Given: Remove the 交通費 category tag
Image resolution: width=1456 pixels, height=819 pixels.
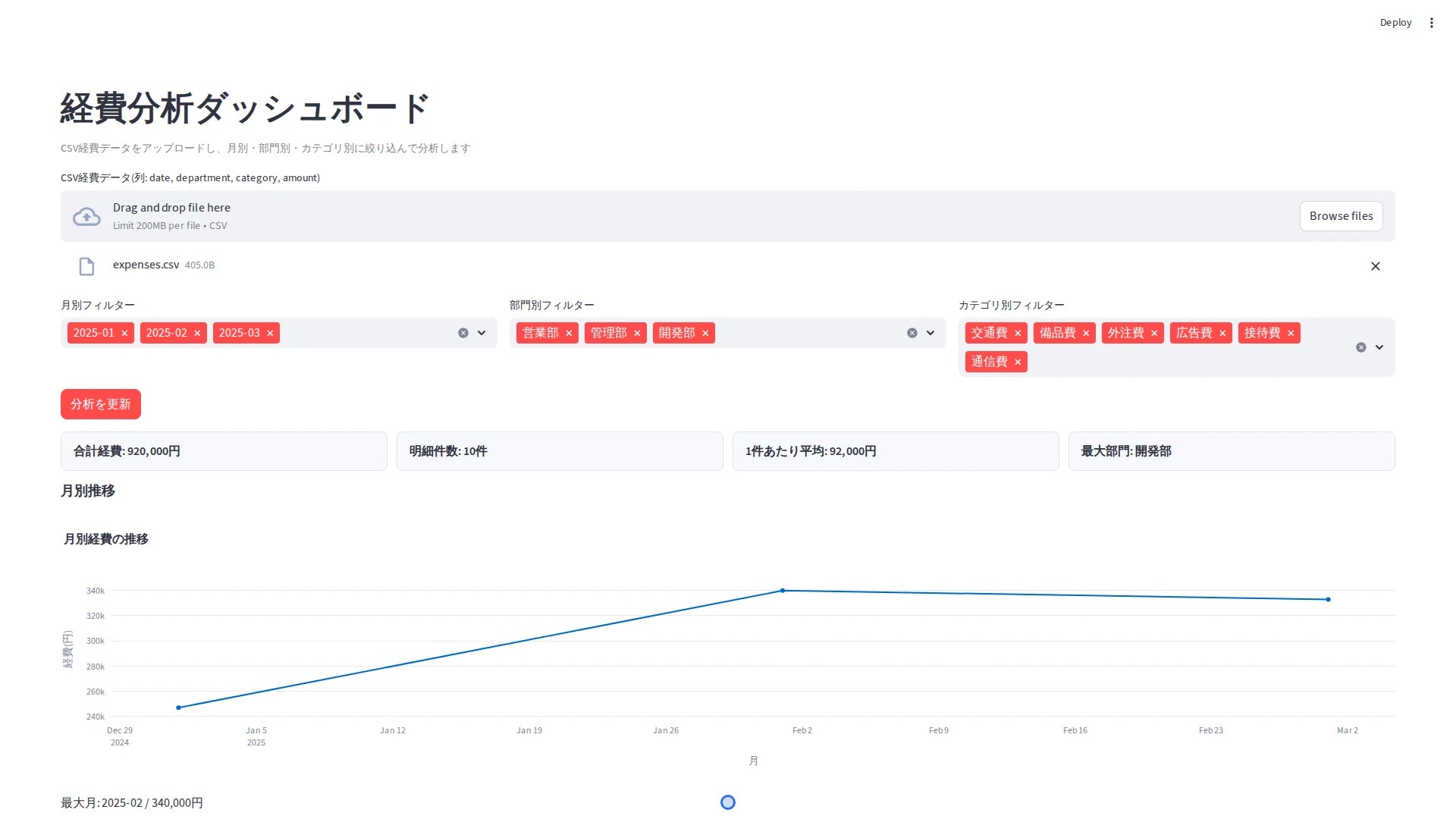Looking at the screenshot, I should 1018,333.
